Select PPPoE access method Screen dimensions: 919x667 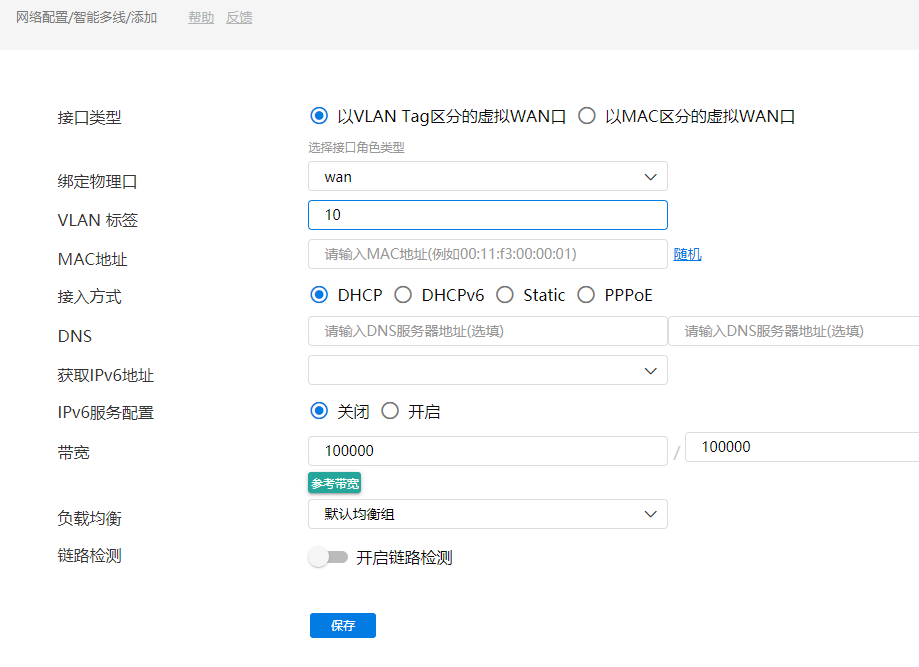point(586,295)
